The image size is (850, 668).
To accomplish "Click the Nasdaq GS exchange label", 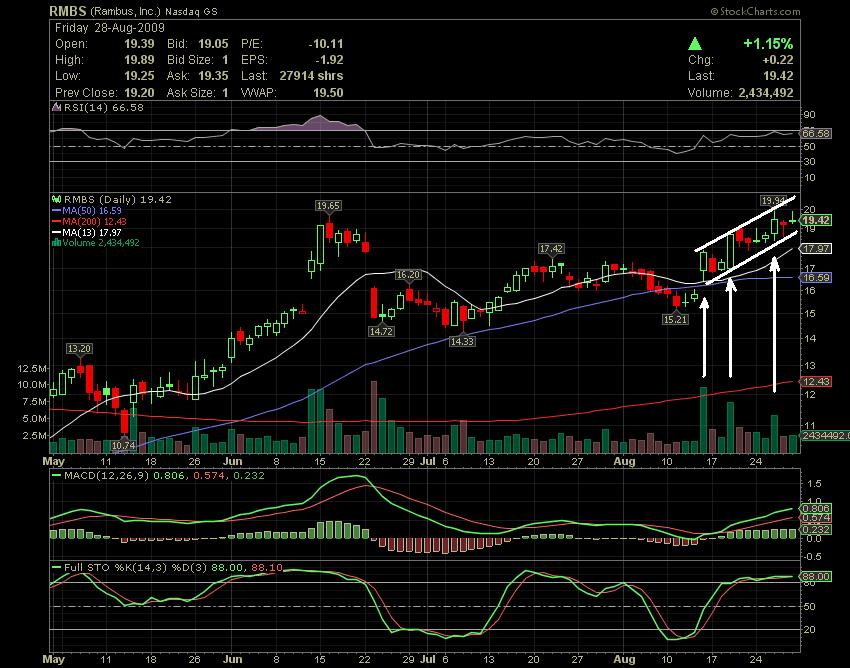I will pyautogui.click(x=191, y=11).
